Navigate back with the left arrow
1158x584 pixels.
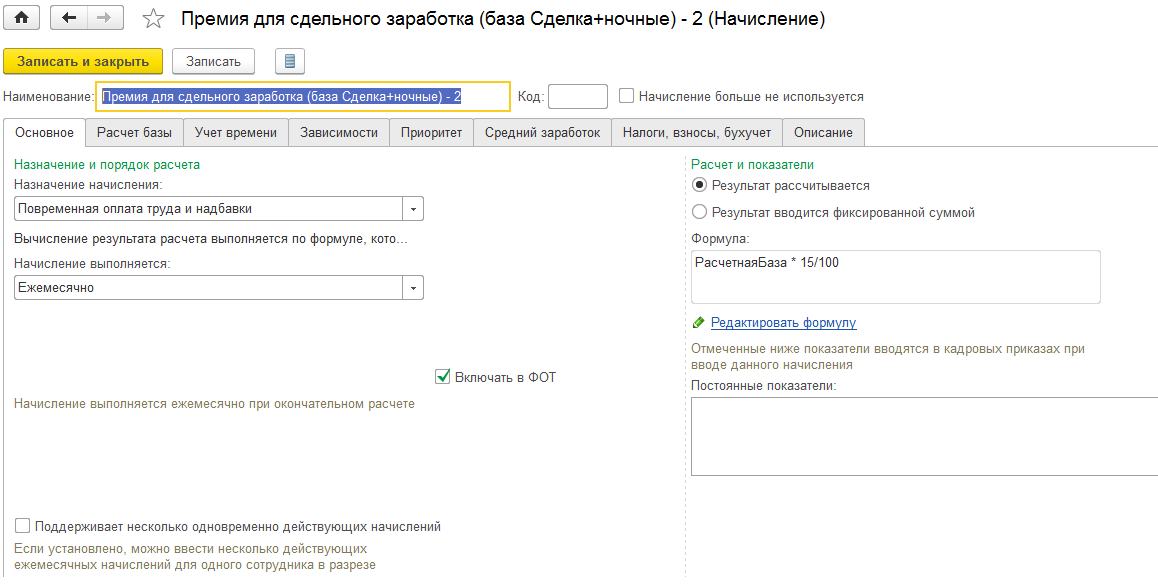pos(69,18)
